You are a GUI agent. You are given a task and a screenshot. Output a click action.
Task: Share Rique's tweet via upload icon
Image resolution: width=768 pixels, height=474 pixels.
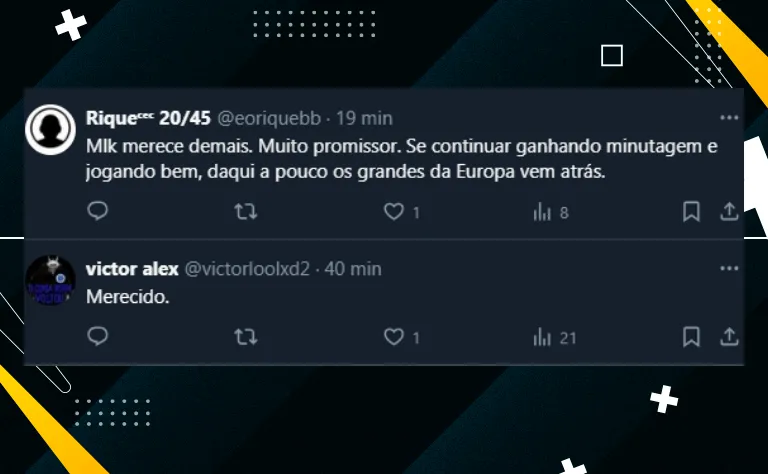click(x=729, y=212)
